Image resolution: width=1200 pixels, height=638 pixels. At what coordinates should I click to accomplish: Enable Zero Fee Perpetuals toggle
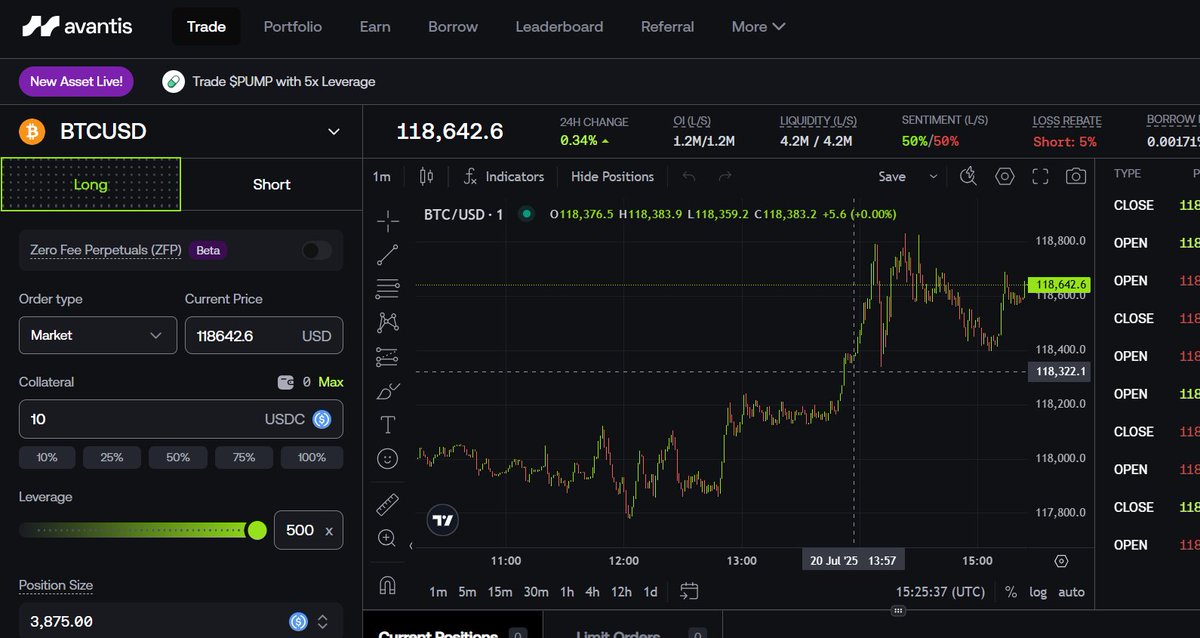(x=316, y=250)
